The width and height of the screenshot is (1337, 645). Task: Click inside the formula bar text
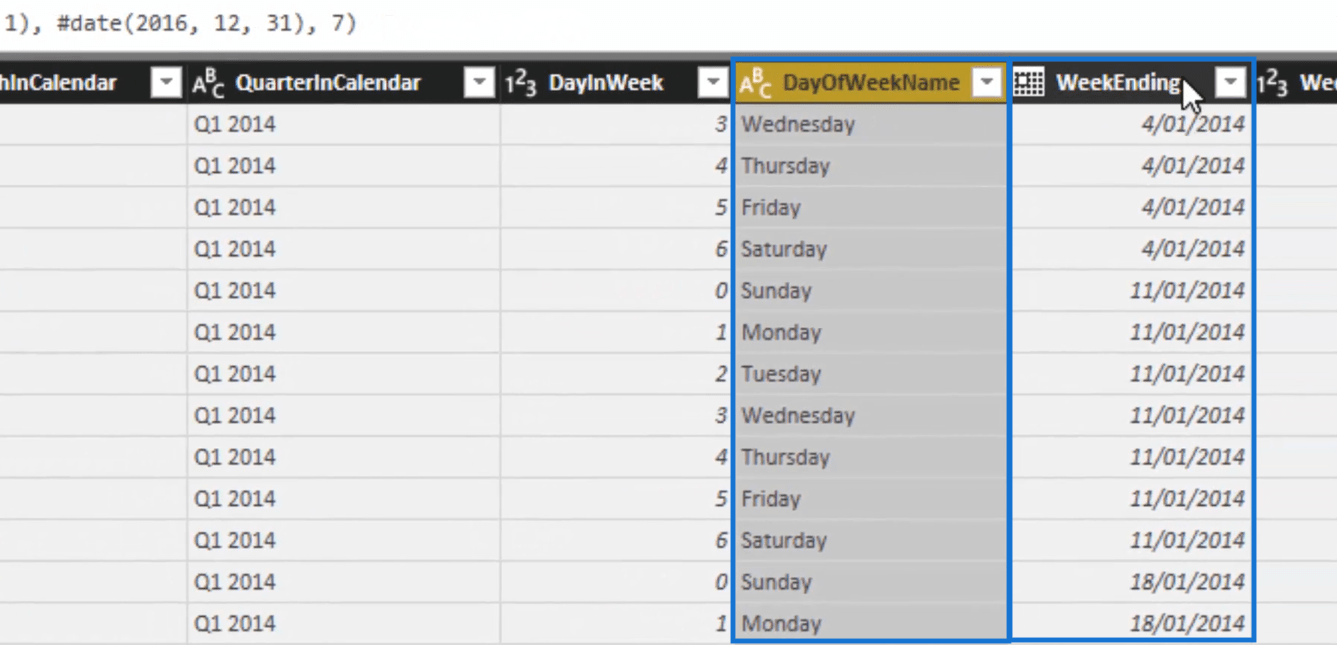click(x=180, y=22)
